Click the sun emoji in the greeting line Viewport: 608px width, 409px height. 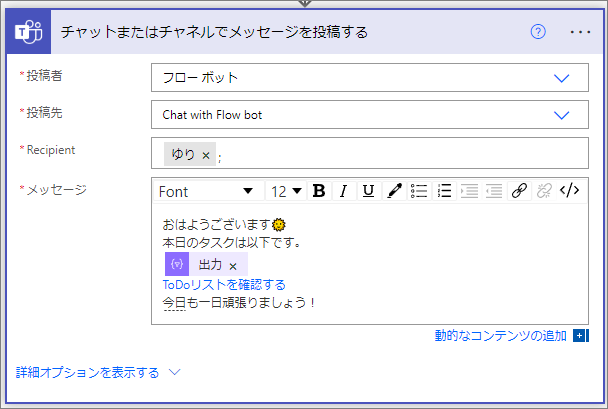coord(278,224)
